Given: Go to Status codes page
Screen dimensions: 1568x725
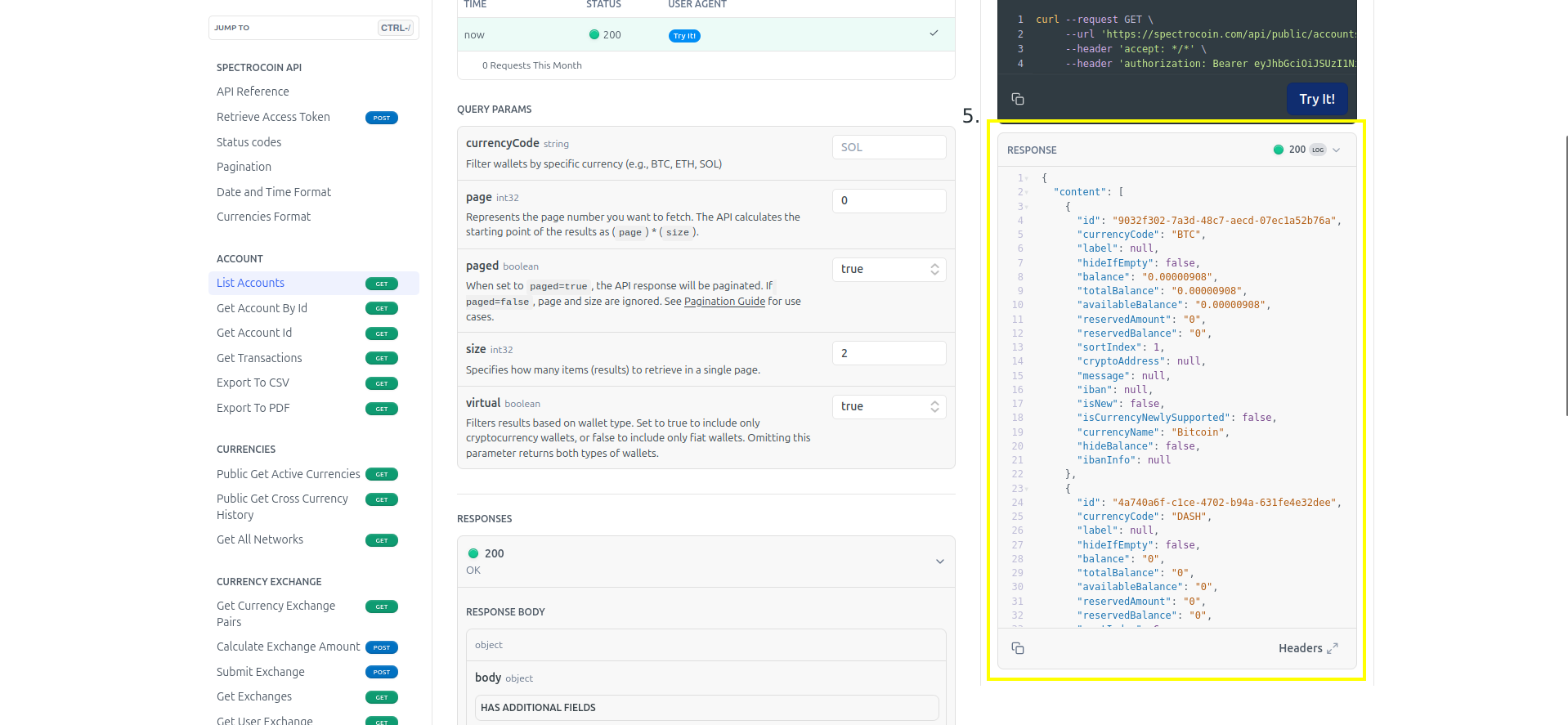Looking at the screenshot, I should pos(249,142).
